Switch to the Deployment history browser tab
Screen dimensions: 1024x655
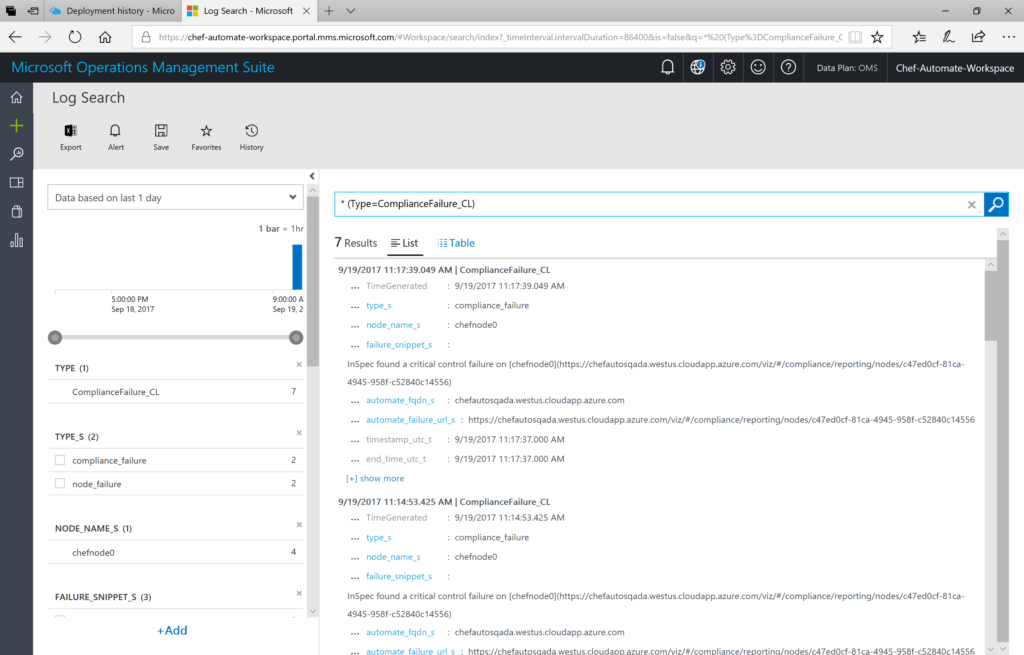(110, 12)
